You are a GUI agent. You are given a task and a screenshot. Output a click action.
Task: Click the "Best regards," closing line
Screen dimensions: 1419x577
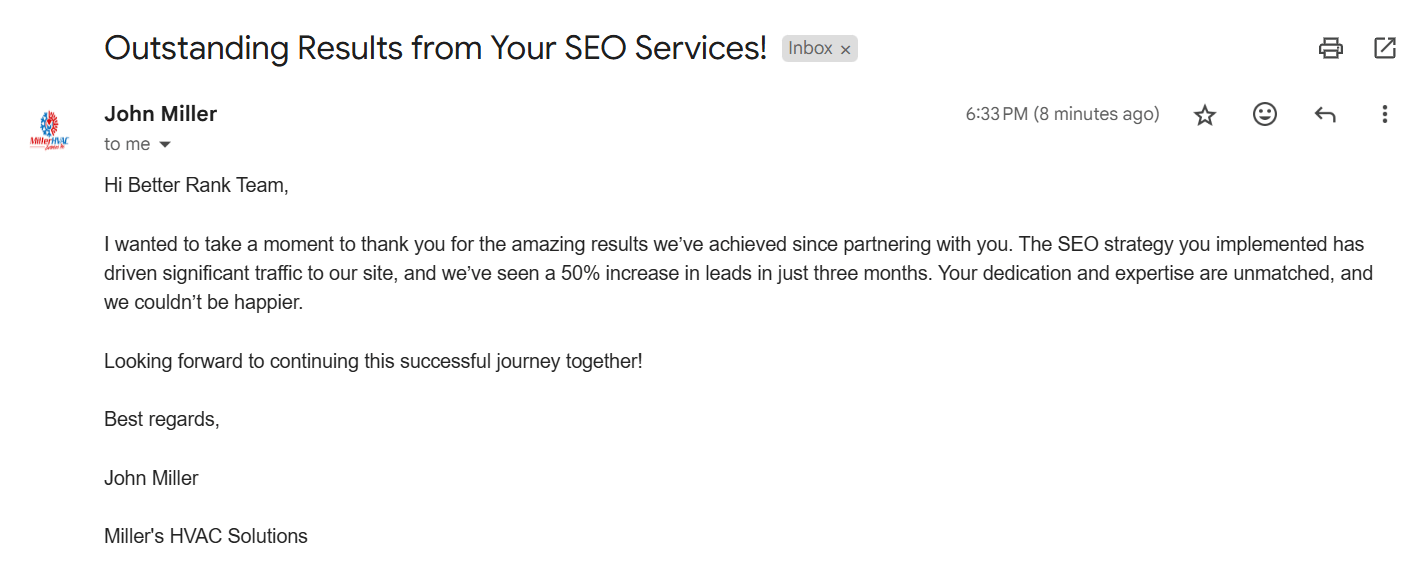point(161,419)
